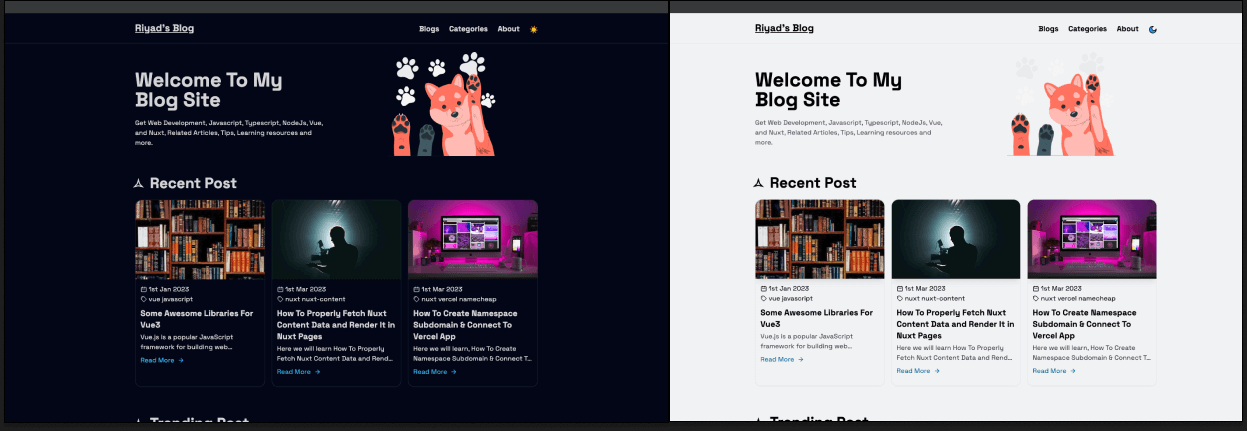Click Read More on light Nuxt Content card
Viewport: 1247px width, 431px height.
click(x=915, y=371)
